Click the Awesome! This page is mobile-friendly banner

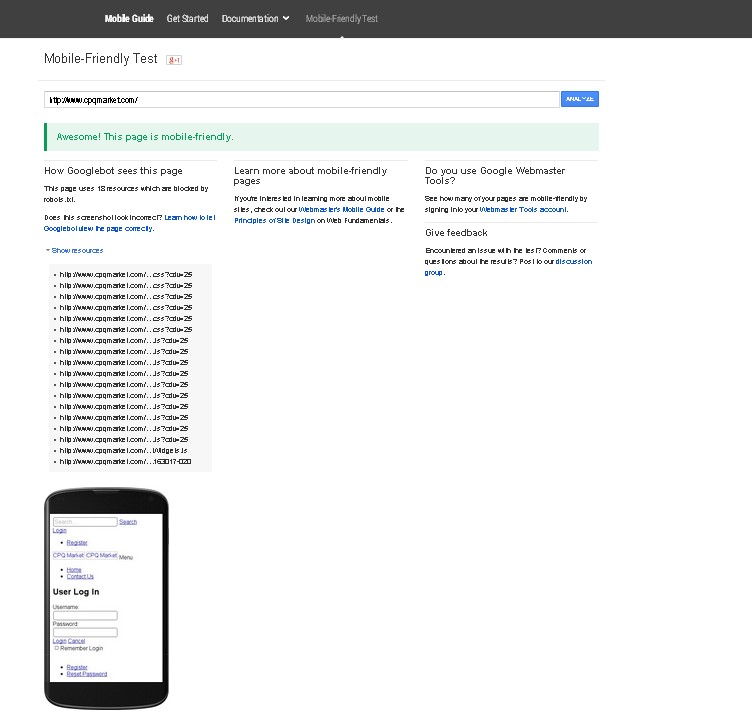click(x=321, y=137)
